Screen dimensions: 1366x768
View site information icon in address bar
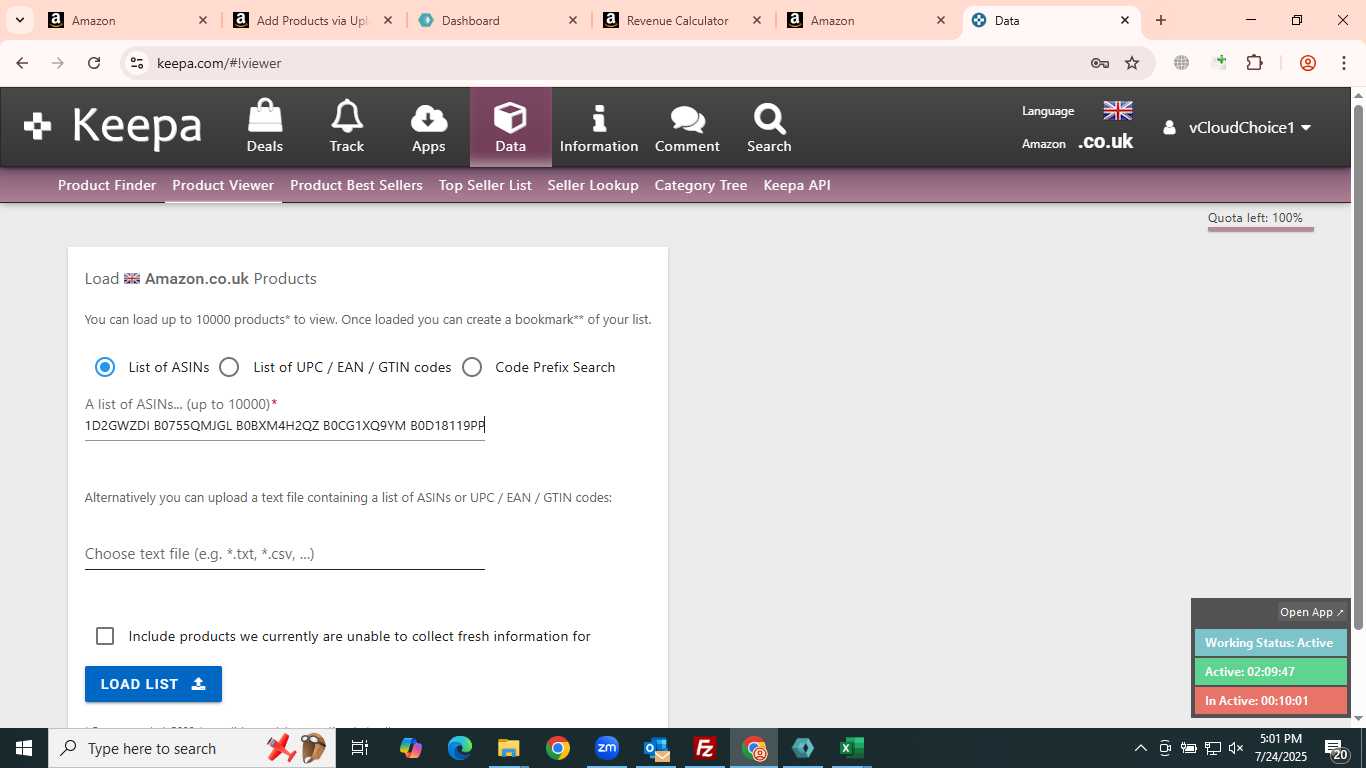(x=137, y=63)
